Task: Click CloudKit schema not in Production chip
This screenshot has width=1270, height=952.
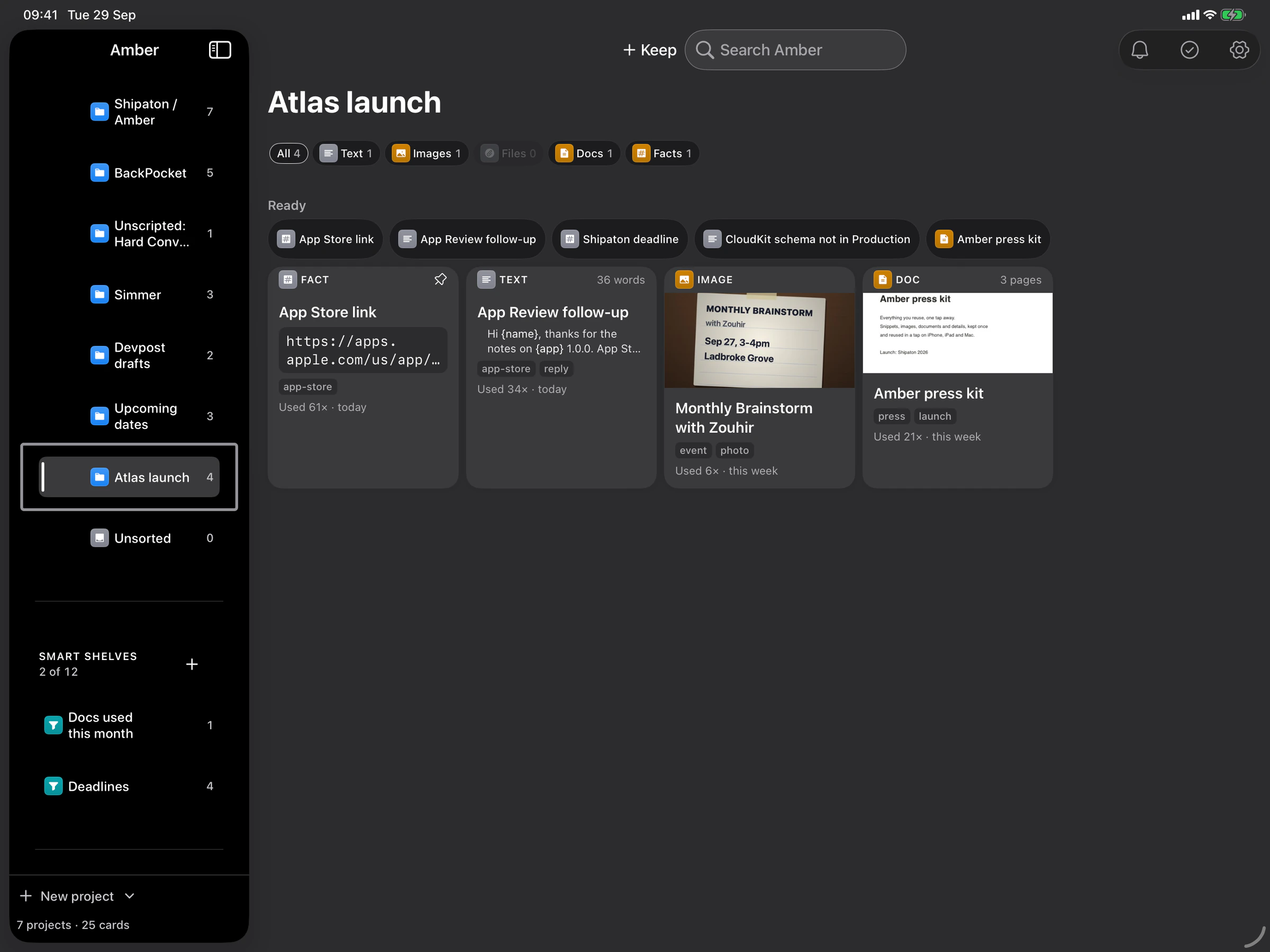Action: 806,239
